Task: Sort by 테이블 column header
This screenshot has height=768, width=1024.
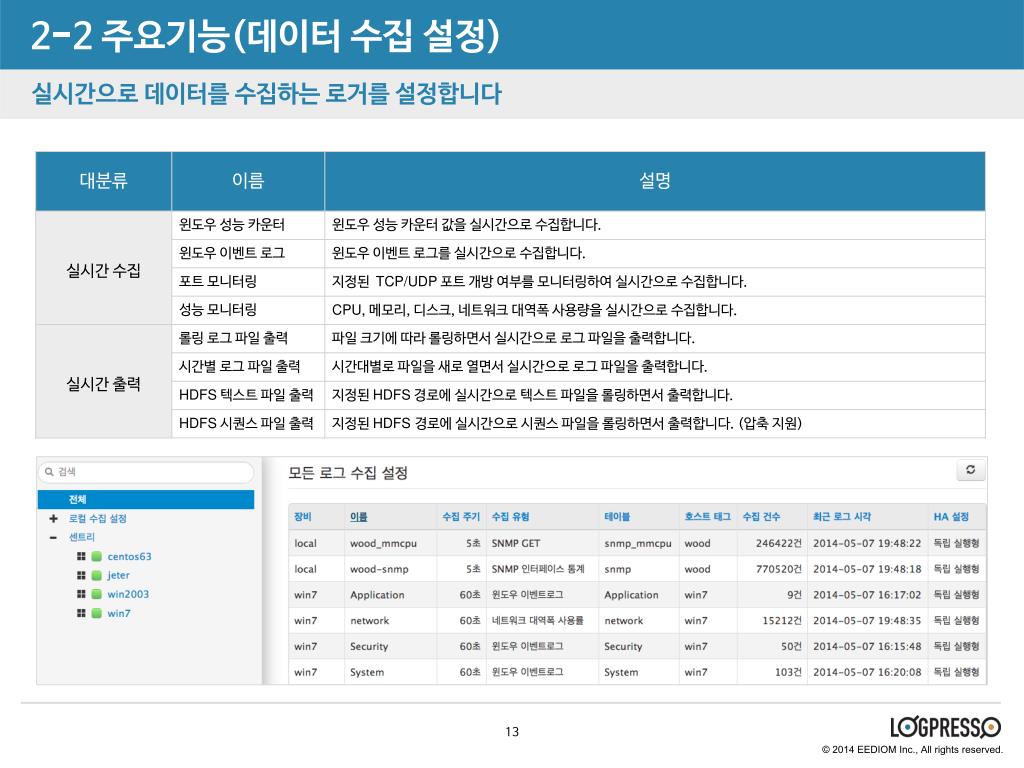Action: [617, 517]
